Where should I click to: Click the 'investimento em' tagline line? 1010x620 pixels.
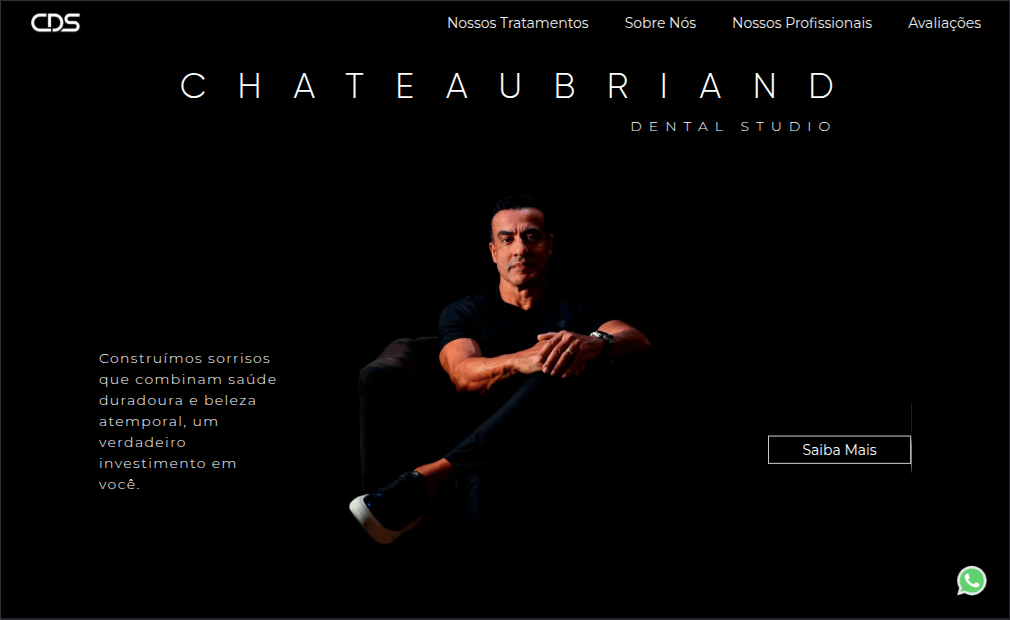tap(167, 464)
